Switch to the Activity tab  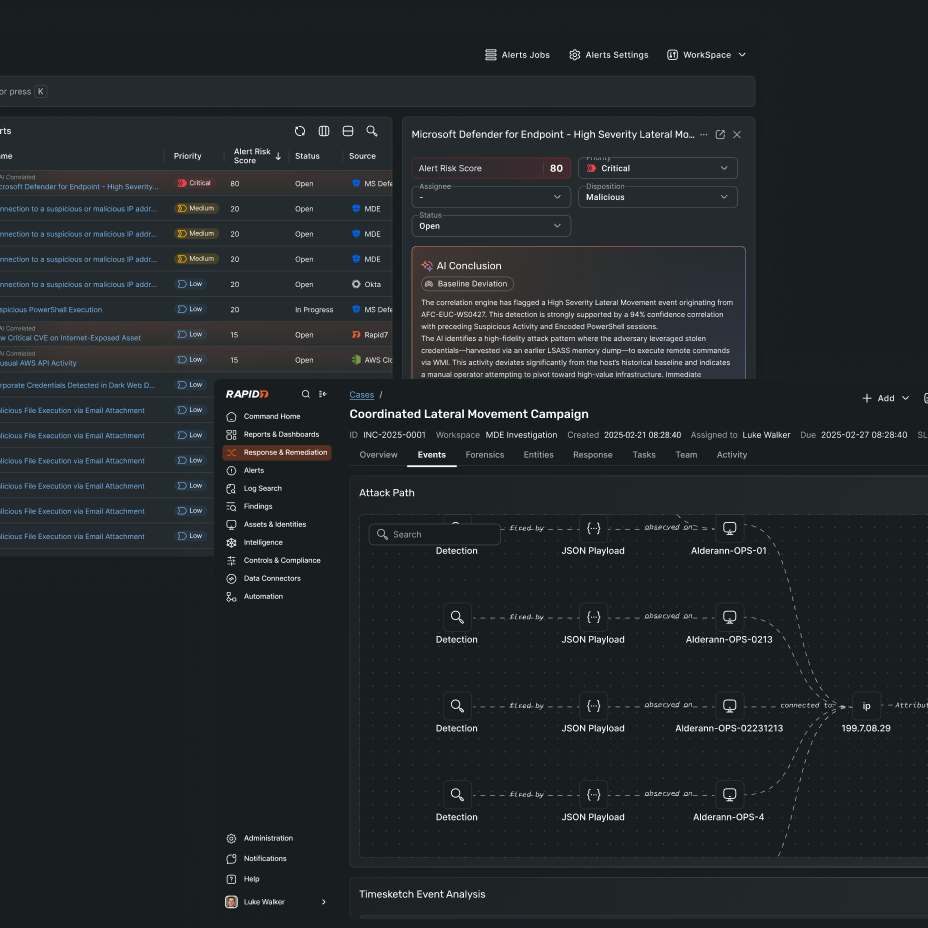(732, 455)
